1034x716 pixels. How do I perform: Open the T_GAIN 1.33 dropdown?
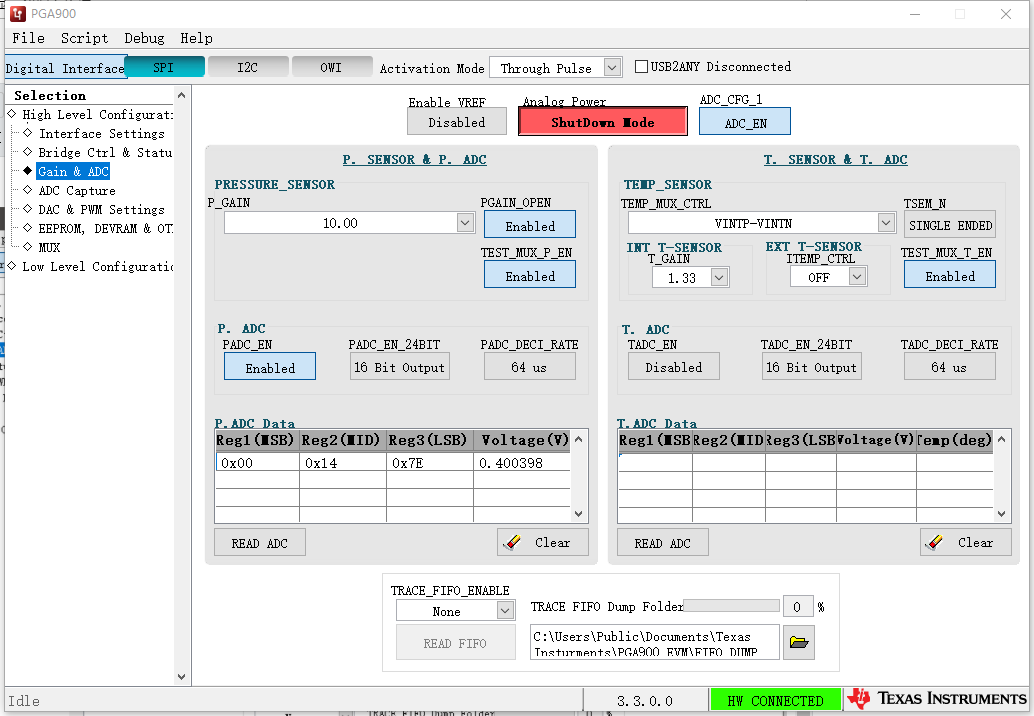point(719,278)
